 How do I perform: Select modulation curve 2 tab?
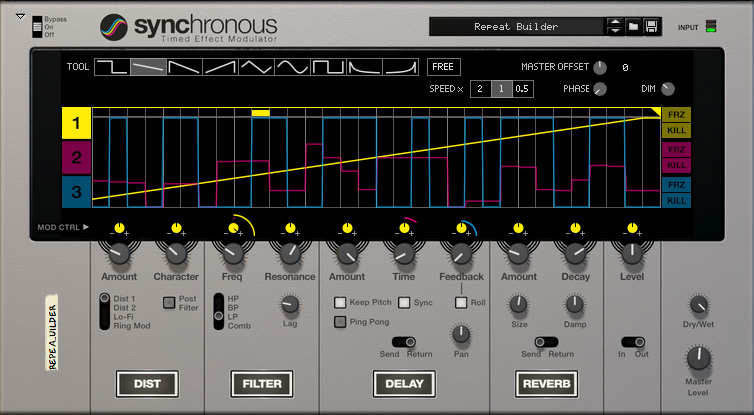[x=76, y=158]
